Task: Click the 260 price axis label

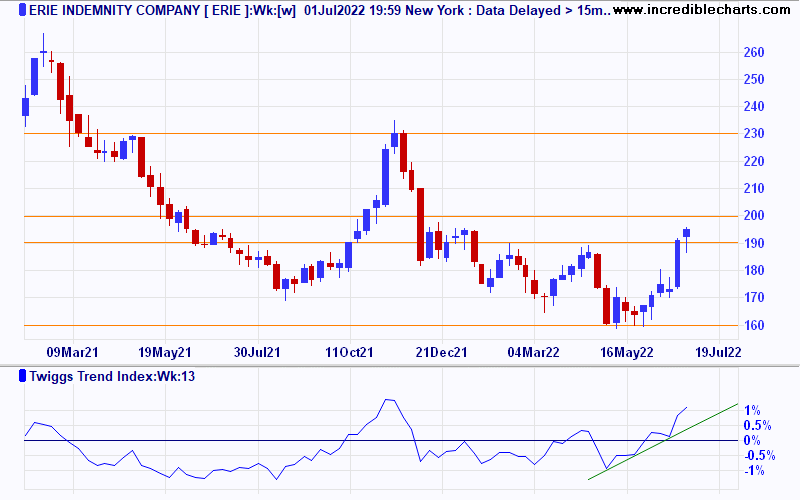Action: [x=754, y=52]
